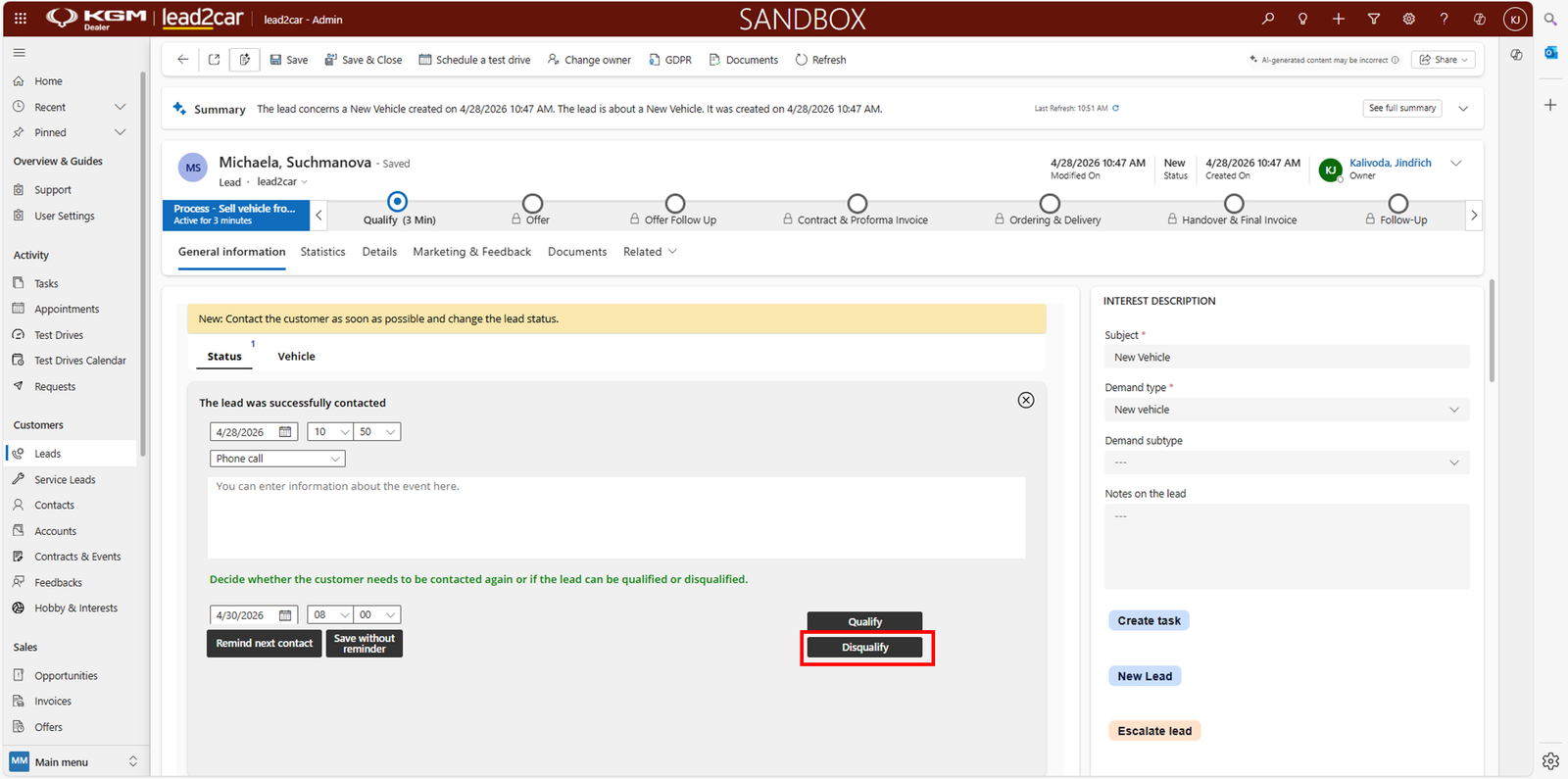Image resolution: width=1568 pixels, height=779 pixels.
Task: Switch to the Statistics tab
Action: (322, 252)
